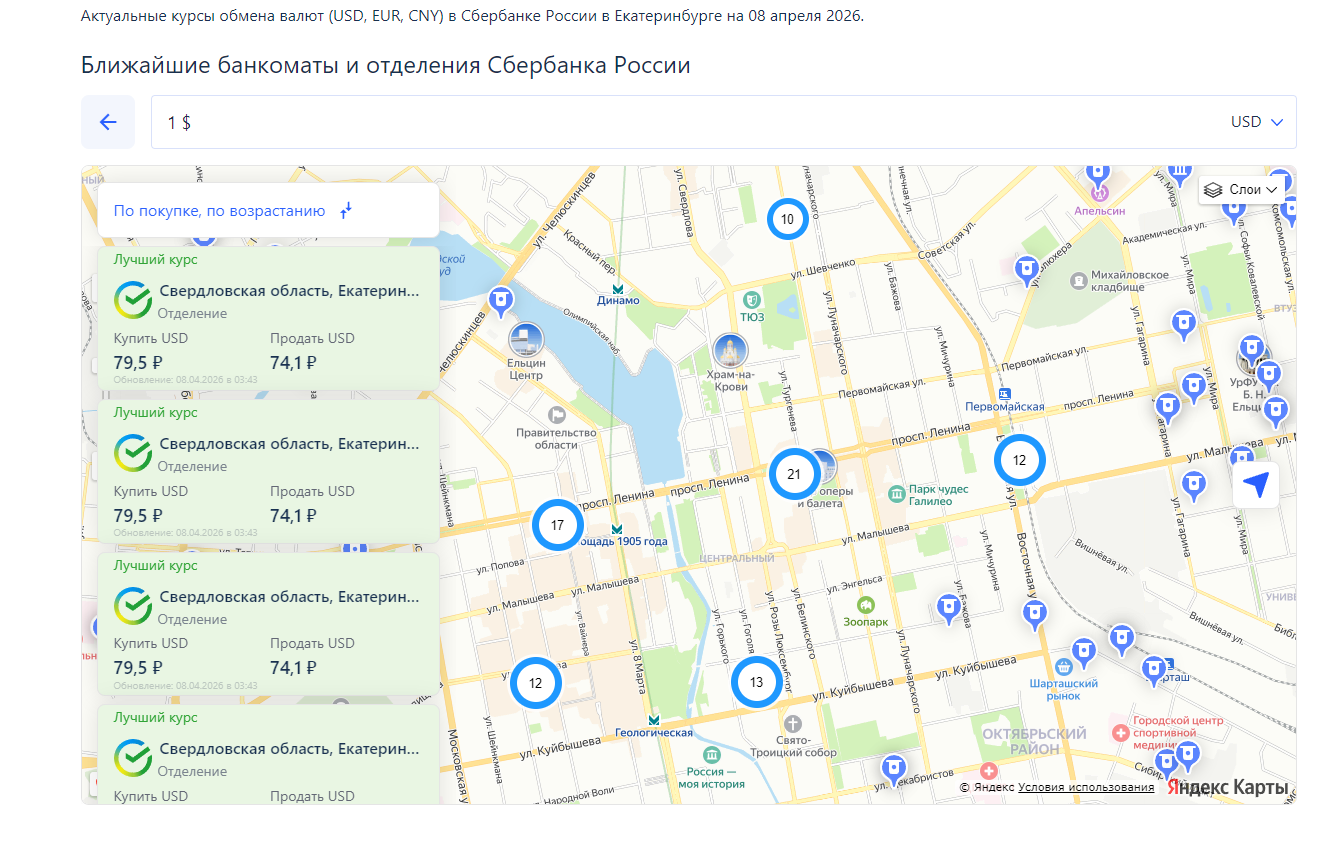
Task: Click the Динамо metro station icon
Action: (x=618, y=287)
